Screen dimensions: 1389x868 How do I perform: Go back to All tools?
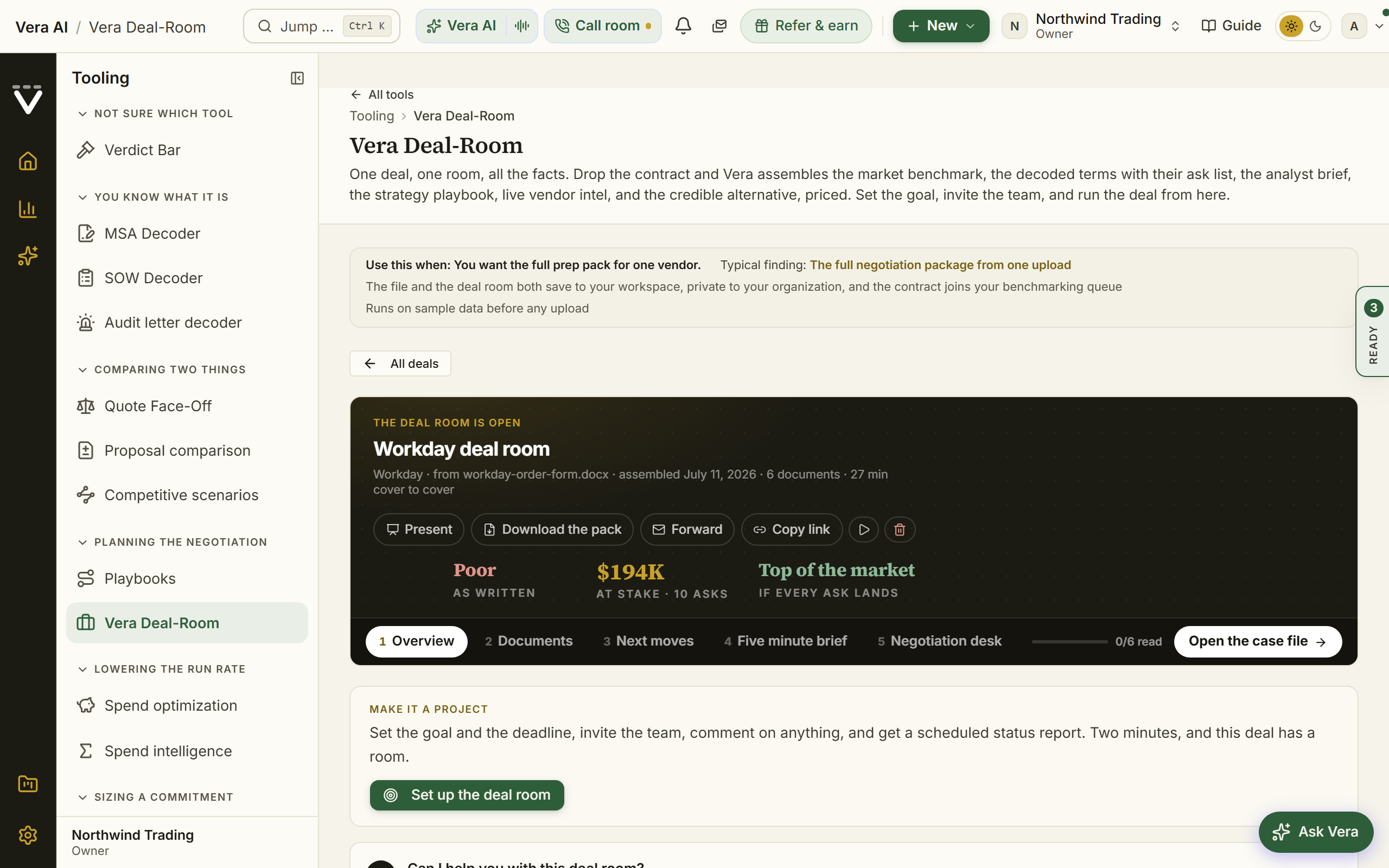coord(383,95)
